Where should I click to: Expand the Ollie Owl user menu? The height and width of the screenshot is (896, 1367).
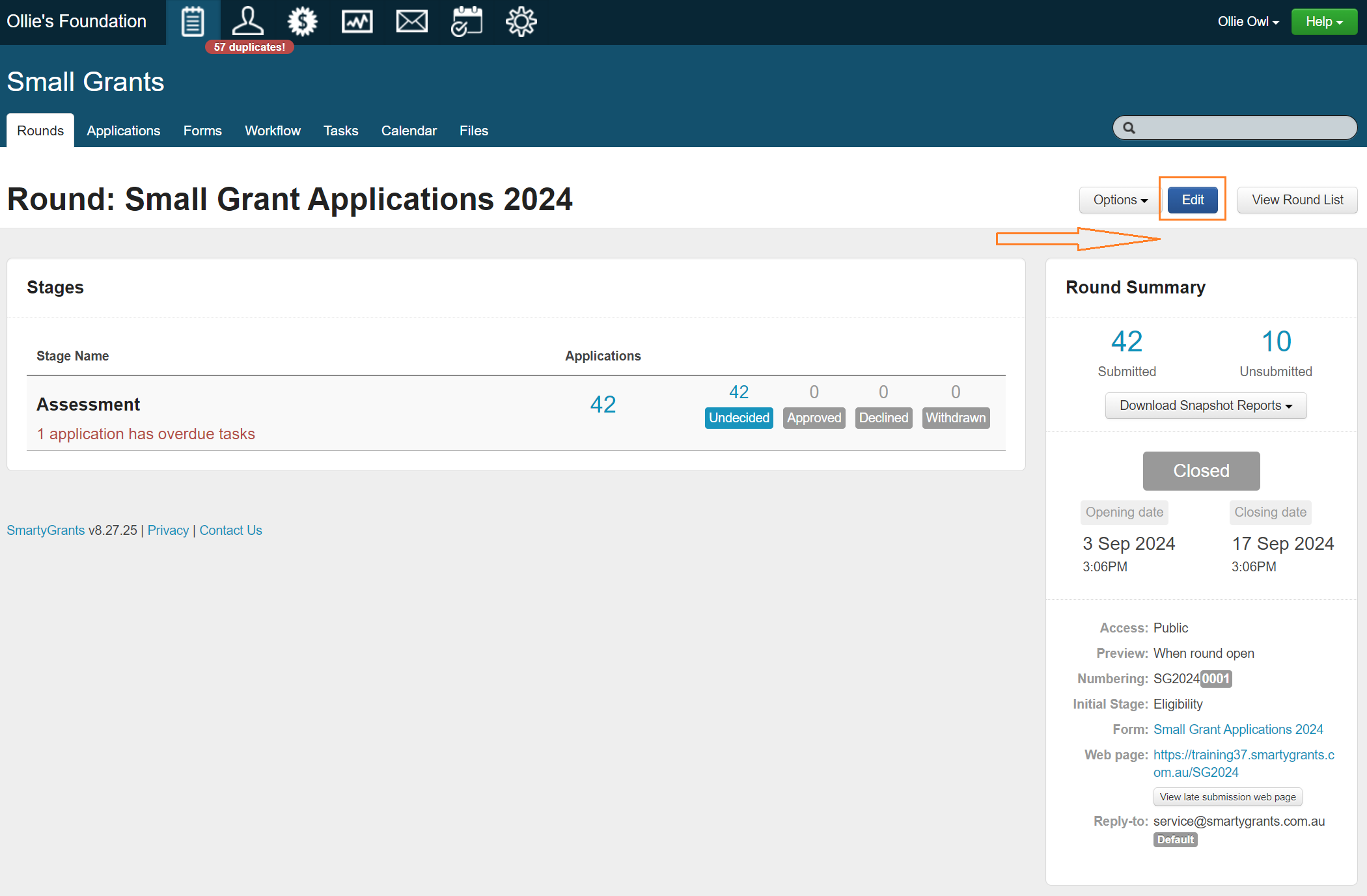1248,21
